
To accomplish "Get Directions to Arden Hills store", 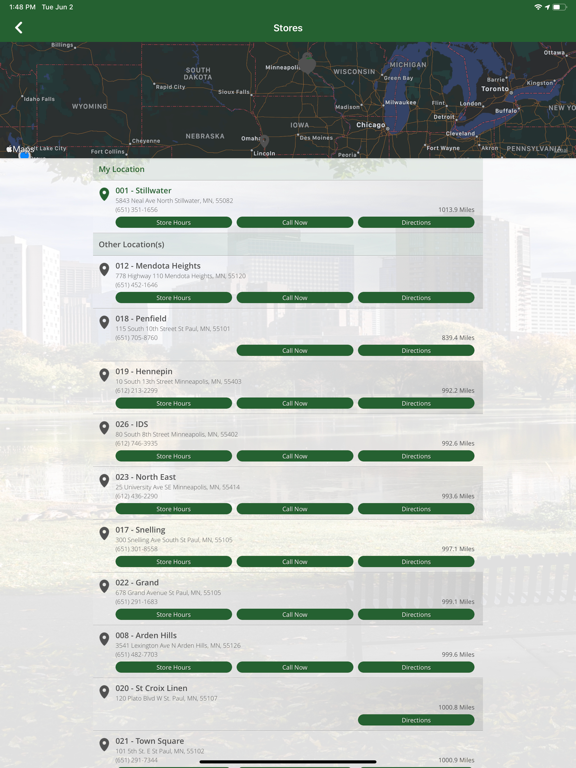I will [x=416, y=668].
